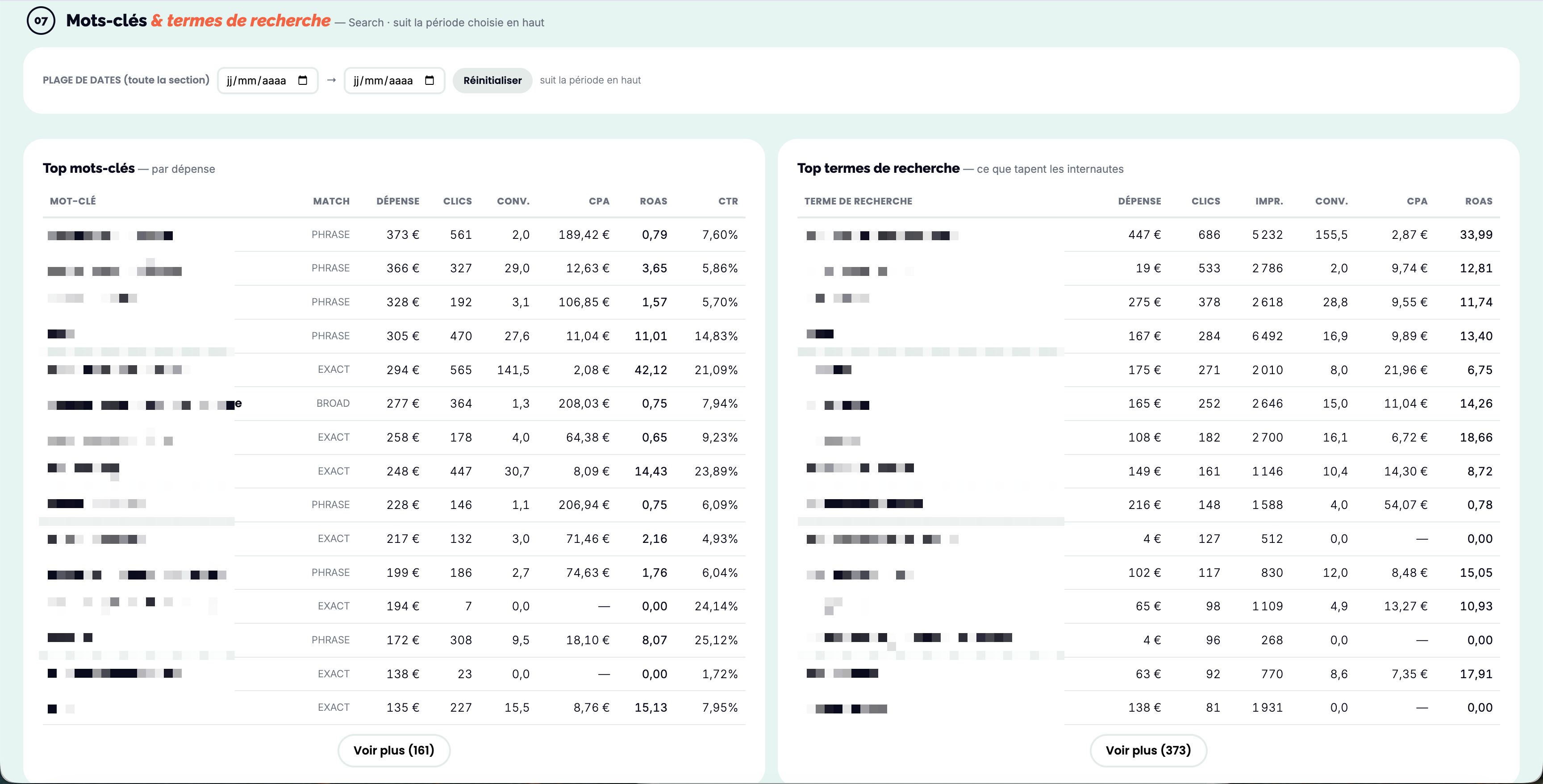Click the IMPR. column header

tap(1269, 201)
